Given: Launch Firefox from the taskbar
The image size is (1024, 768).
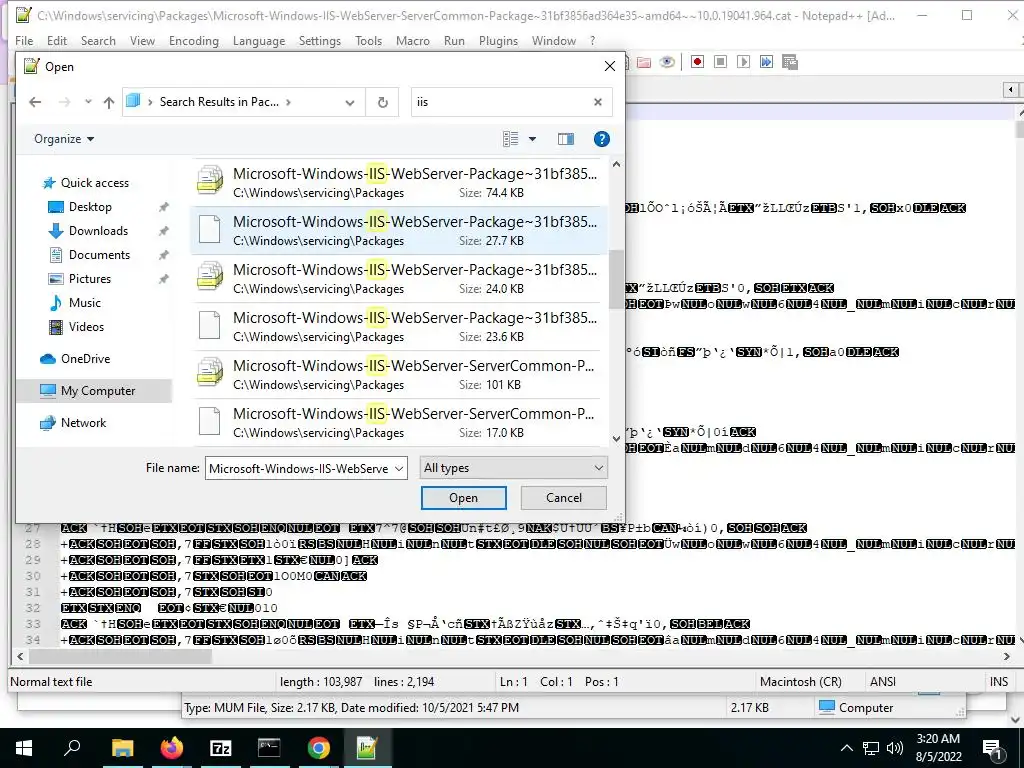Looking at the screenshot, I should 172,748.
